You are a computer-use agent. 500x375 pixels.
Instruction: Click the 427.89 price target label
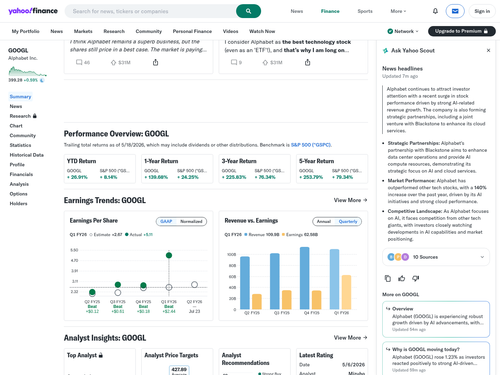179,369
